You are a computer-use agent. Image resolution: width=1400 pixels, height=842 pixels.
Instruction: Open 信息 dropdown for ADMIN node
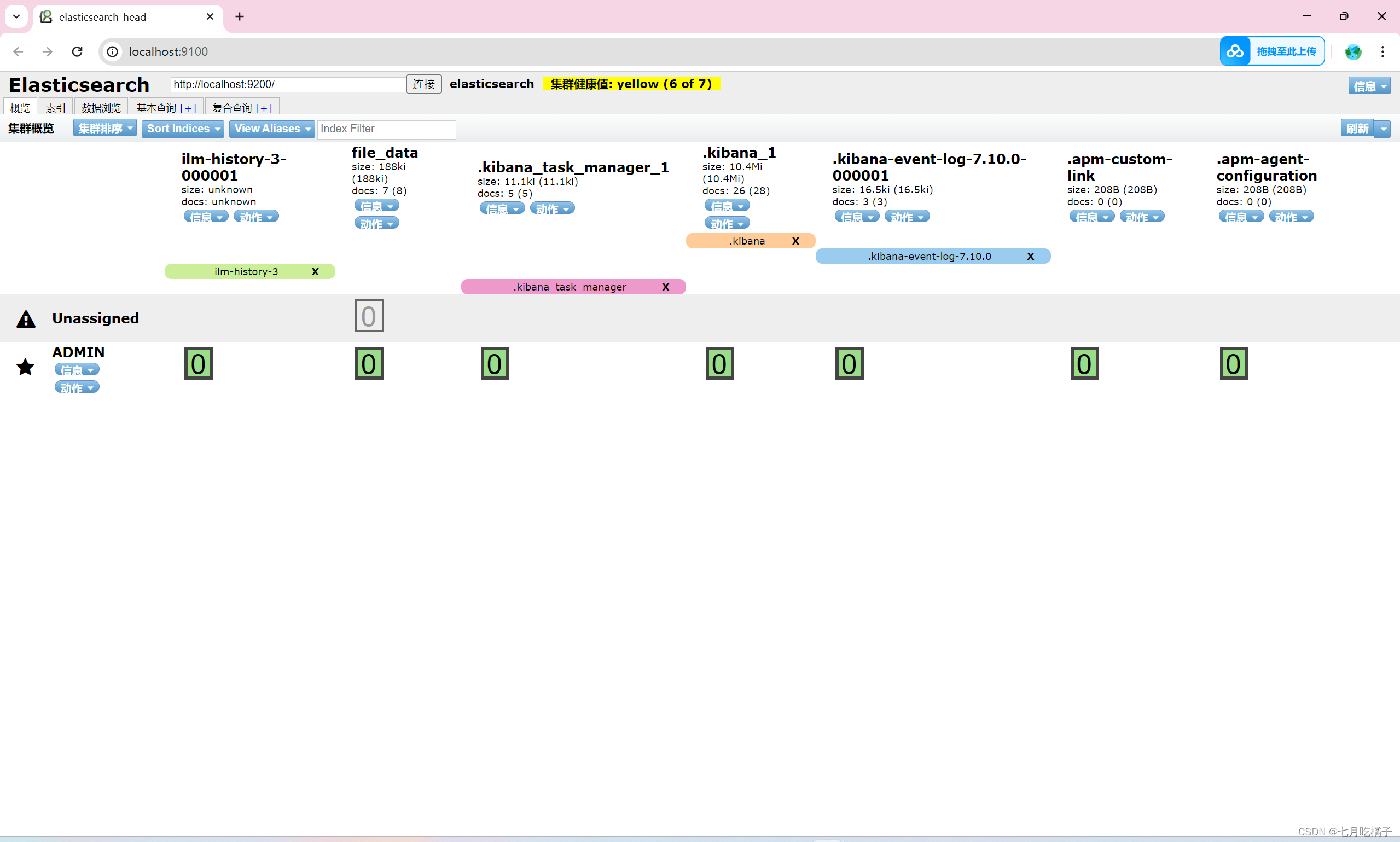coord(77,370)
